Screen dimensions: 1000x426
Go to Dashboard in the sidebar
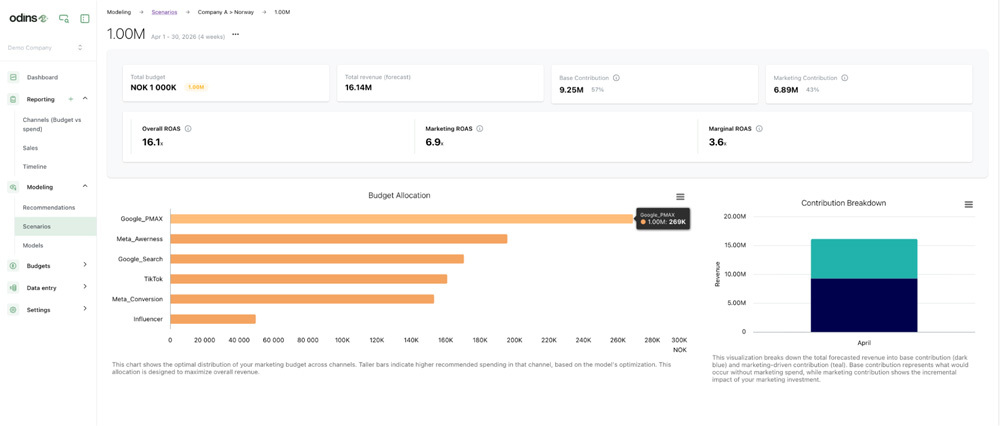(x=42, y=77)
